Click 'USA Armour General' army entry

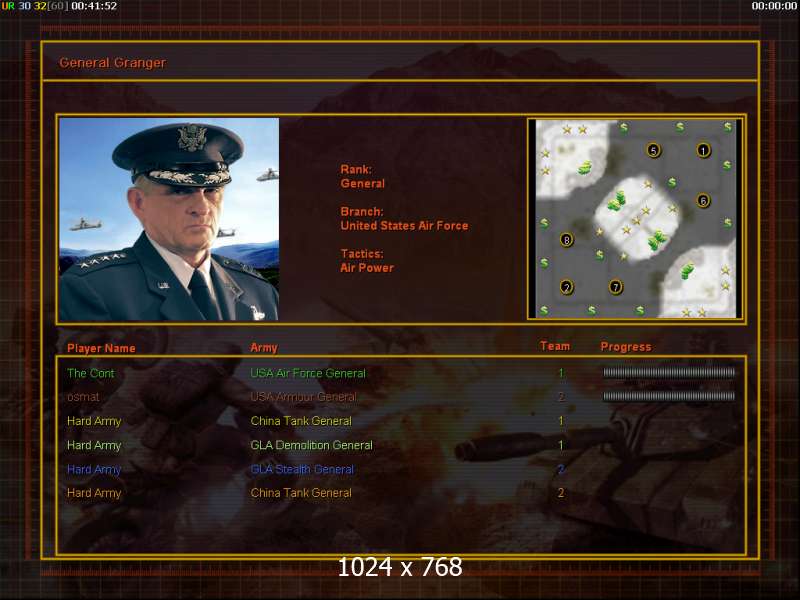304,397
